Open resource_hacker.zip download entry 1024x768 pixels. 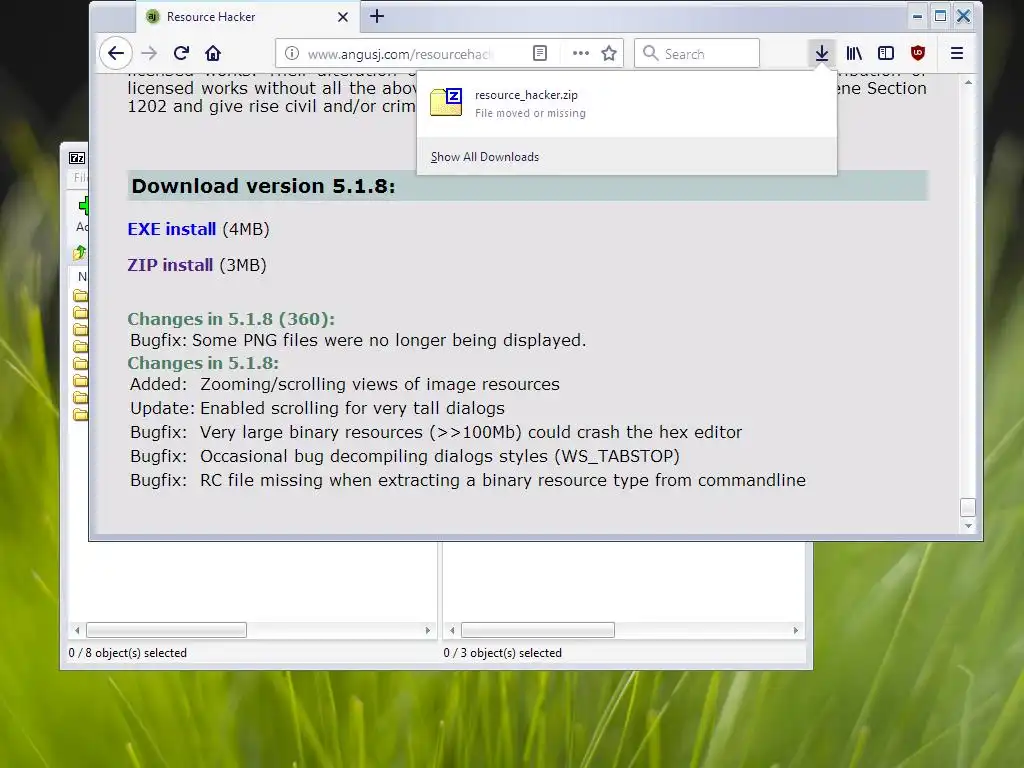pos(626,103)
